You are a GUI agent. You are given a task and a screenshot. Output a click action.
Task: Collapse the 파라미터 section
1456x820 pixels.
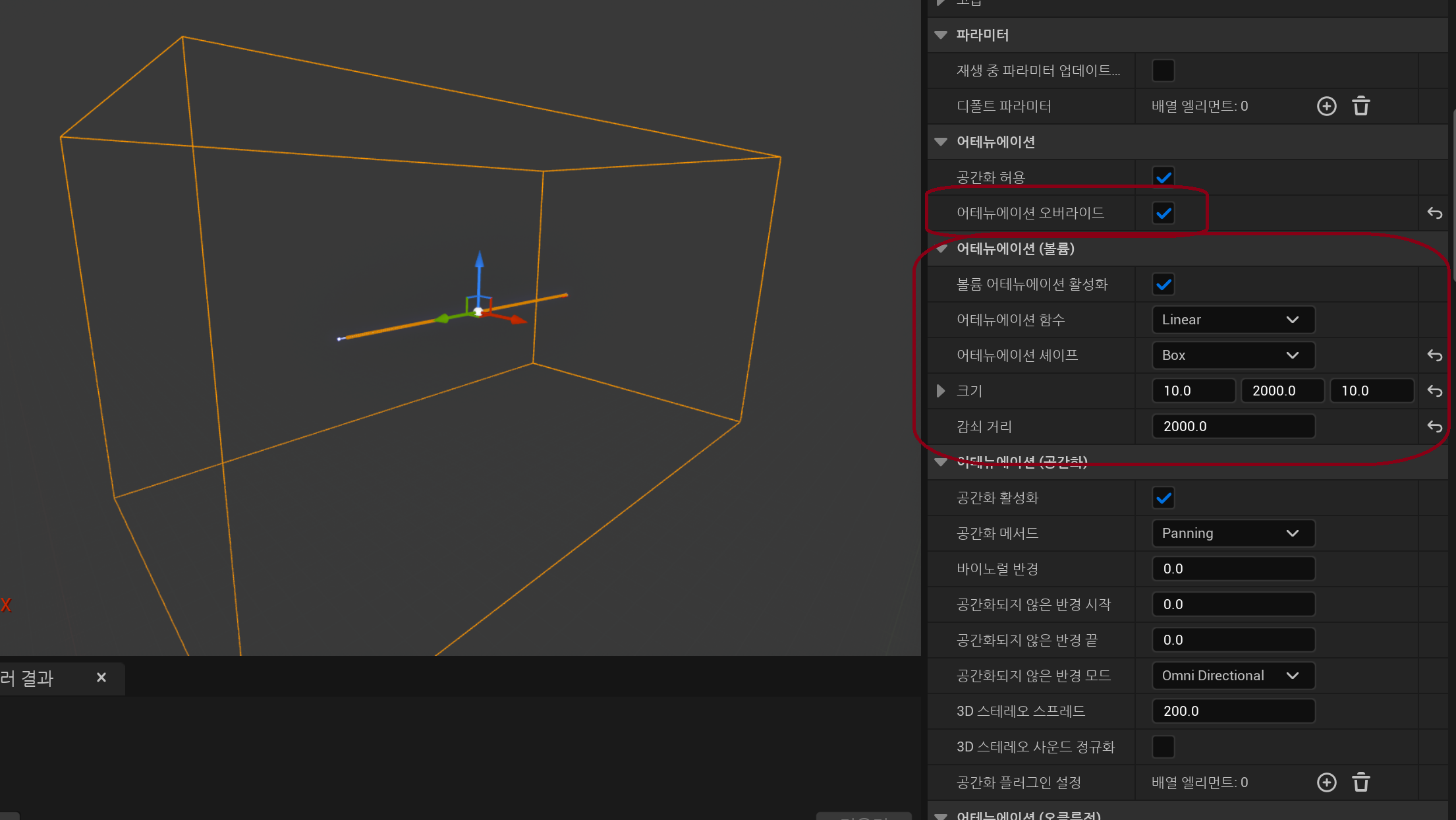[x=941, y=35]
